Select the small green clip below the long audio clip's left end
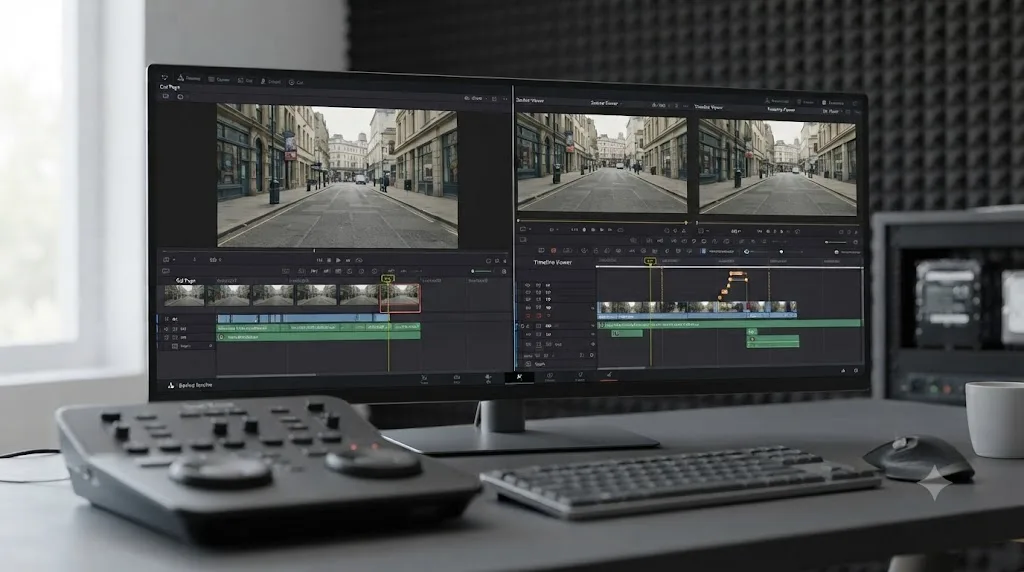This screenshot has width=1024, height=572. [627, 333]
